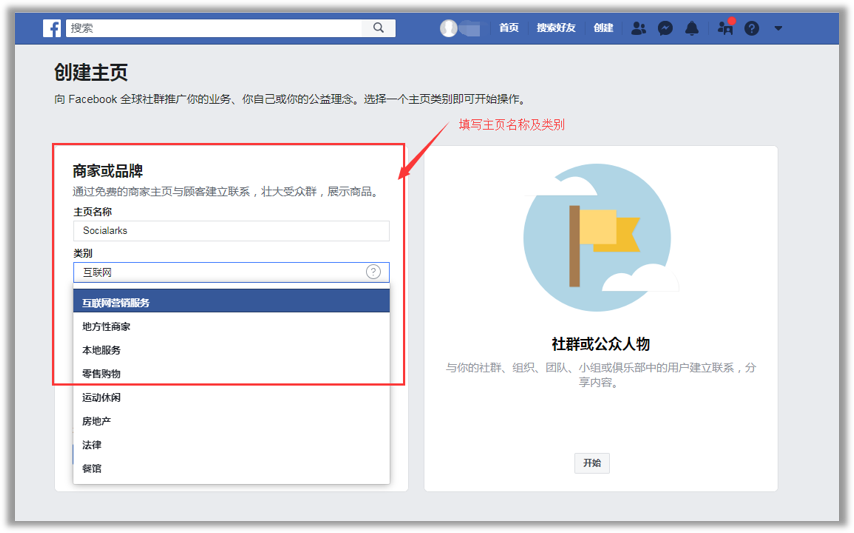Select 互联网营销服务 from the category list
The width and height of the screenshot is (854, 533).
point(231,302)
